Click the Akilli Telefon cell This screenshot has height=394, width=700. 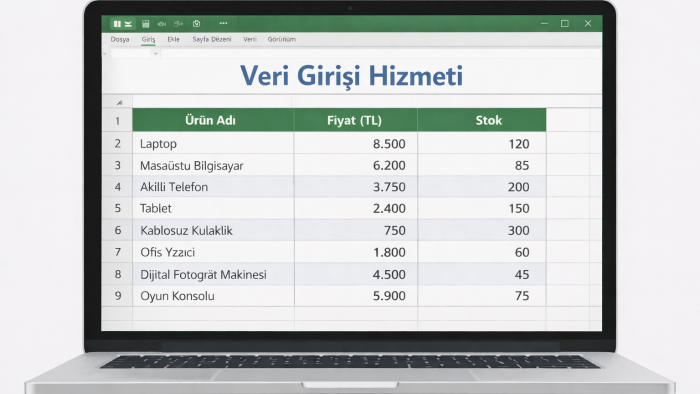213,187
